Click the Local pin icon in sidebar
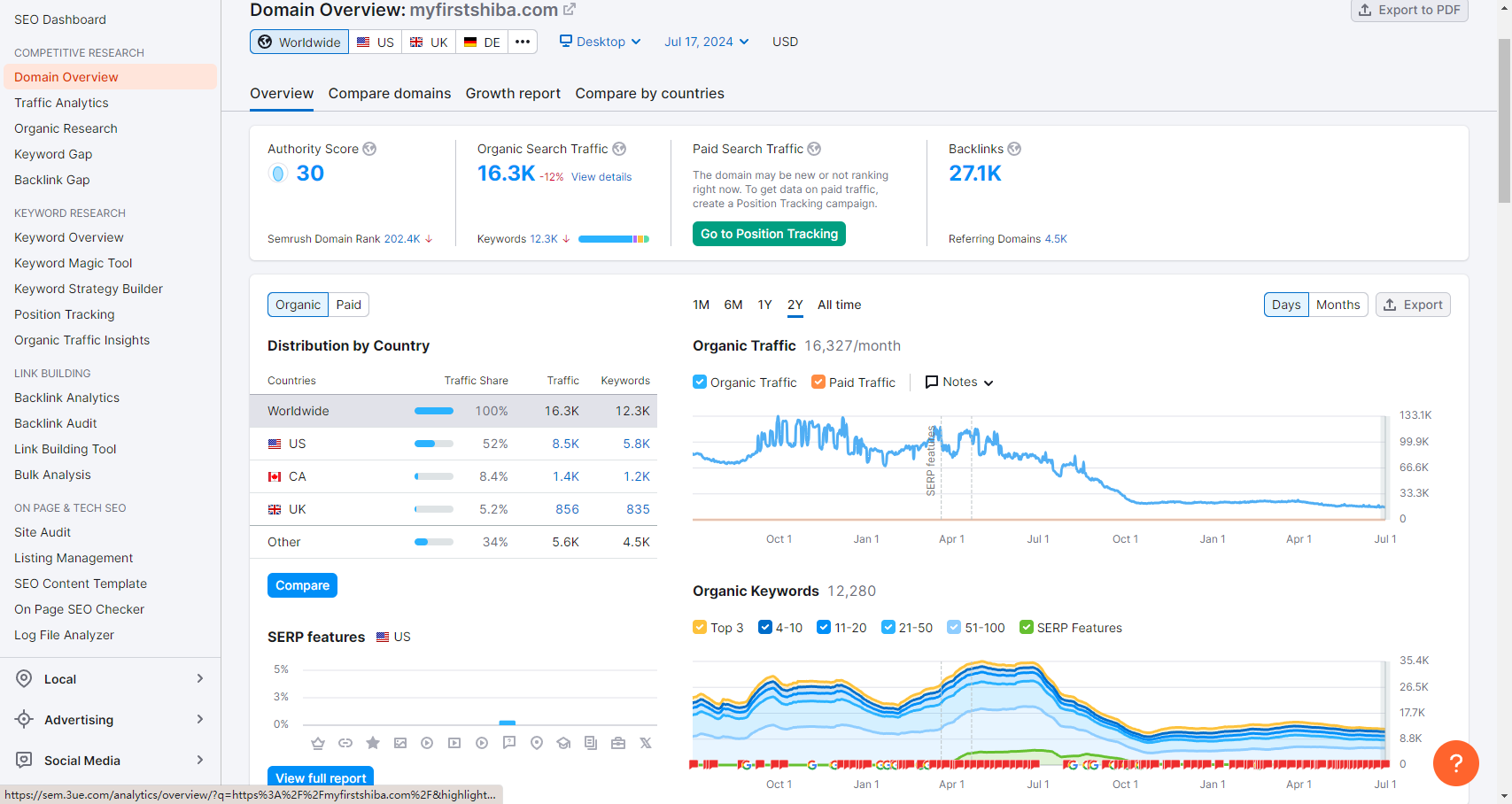The height and width of the screenshot is (804, 1512). tap(25, 679)
